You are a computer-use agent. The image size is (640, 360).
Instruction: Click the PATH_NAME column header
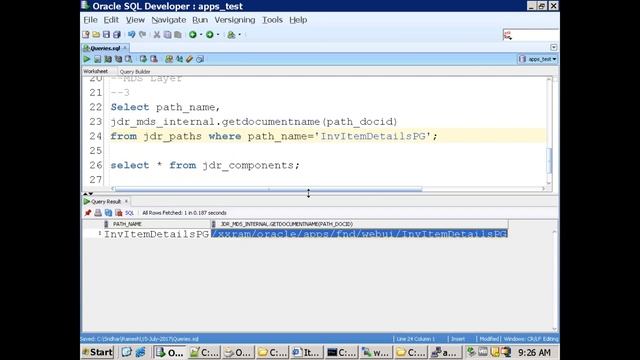pyautogui.click(x=157, y=224)
